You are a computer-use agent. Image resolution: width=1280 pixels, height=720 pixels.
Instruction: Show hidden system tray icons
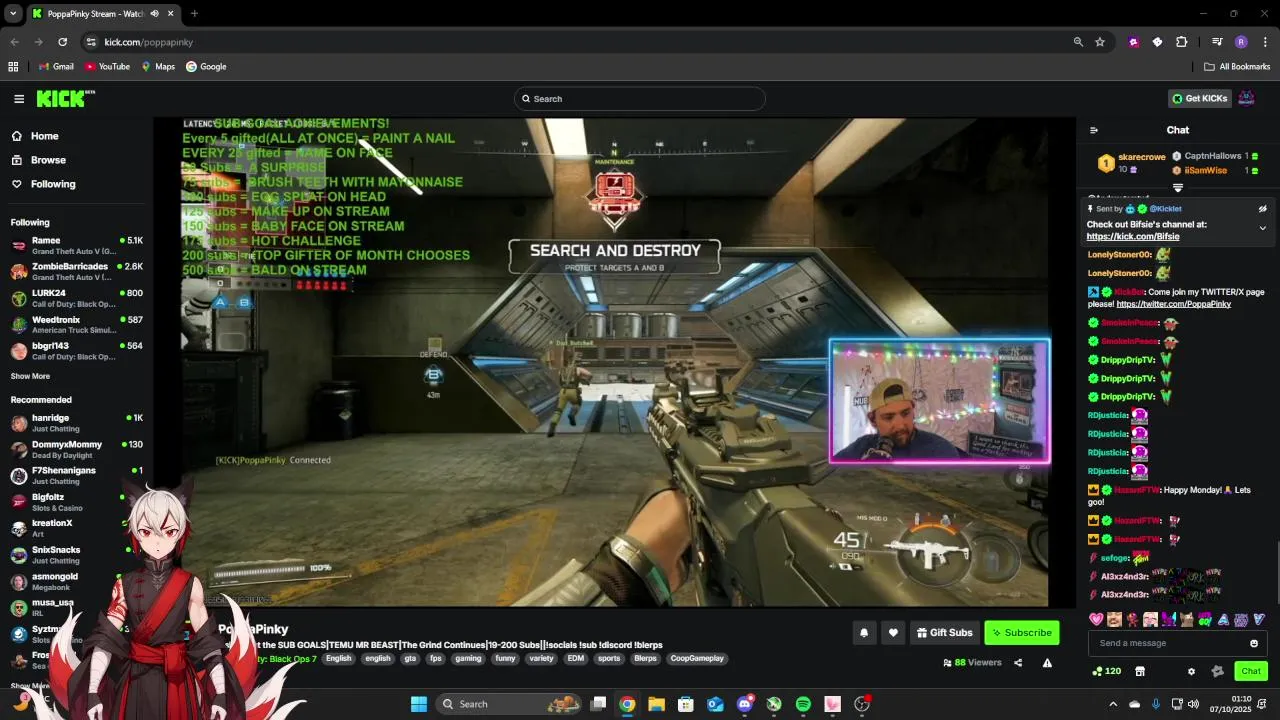(x=1113, y=704)
